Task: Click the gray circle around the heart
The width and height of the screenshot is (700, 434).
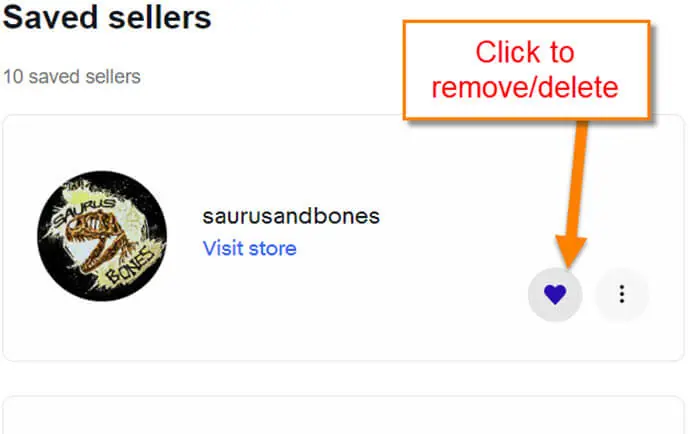Action: point(555,295)
